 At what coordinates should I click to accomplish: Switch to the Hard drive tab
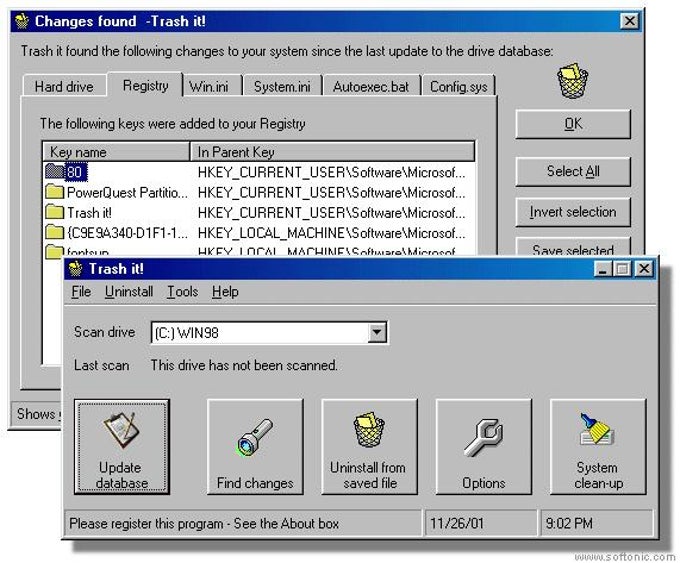tap(64, 86)
